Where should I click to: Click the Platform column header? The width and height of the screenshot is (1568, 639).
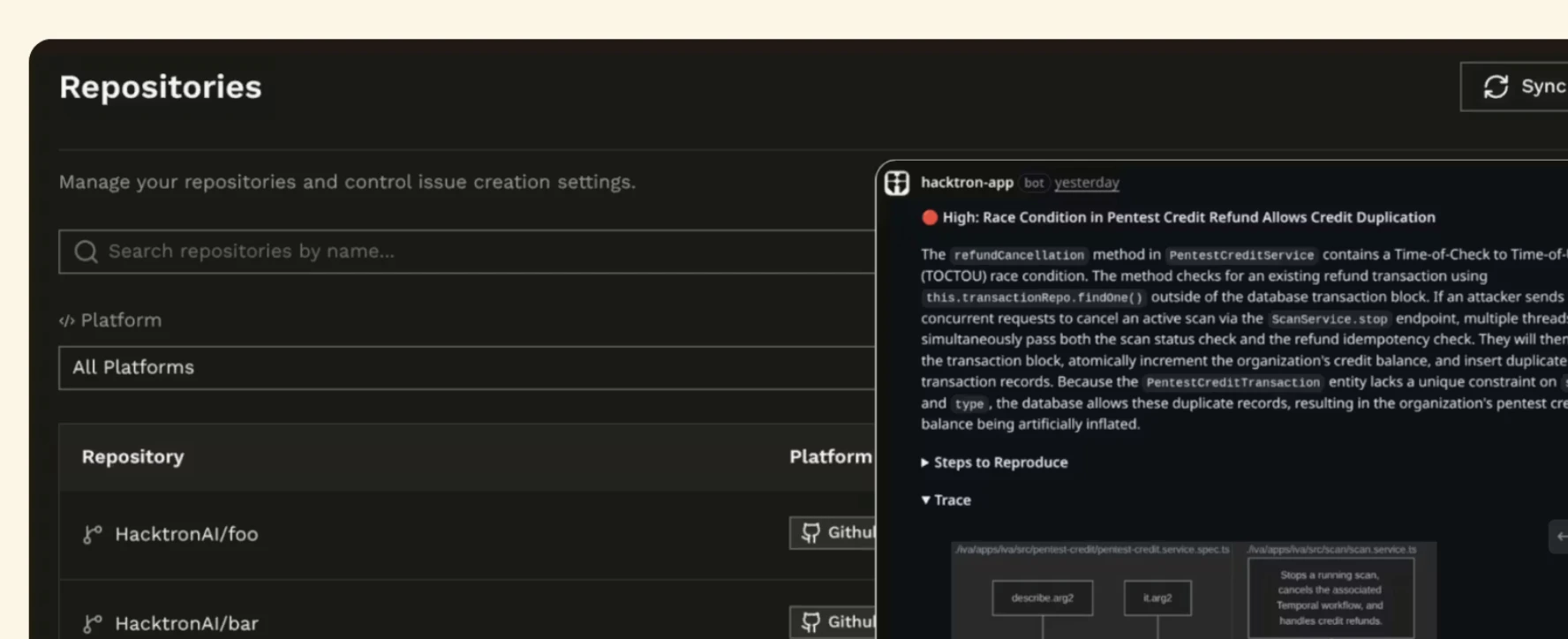point(830,456)
